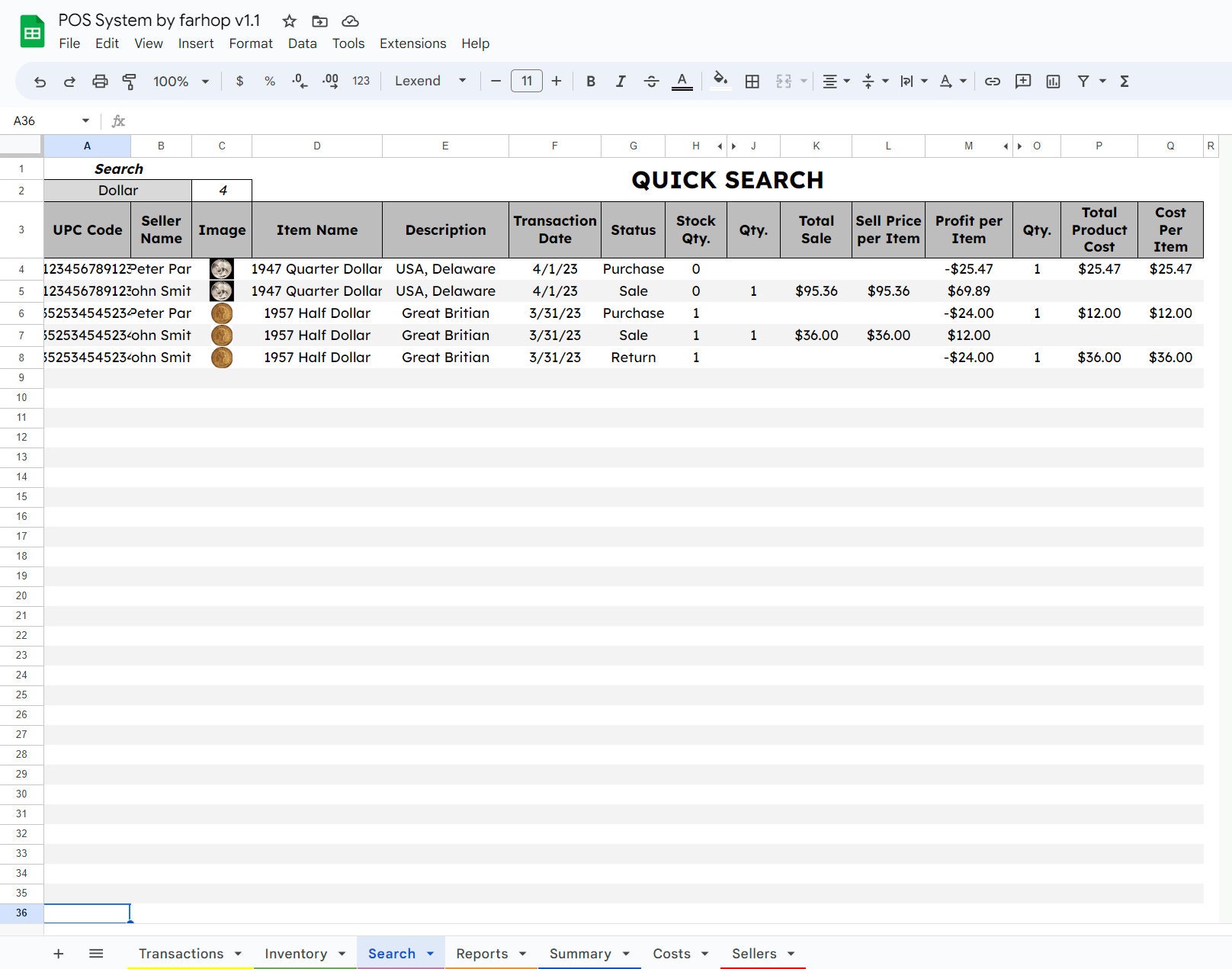Open Search tab options arrow
Viewport: 1232px width, 969px height.
coord(430,954)
